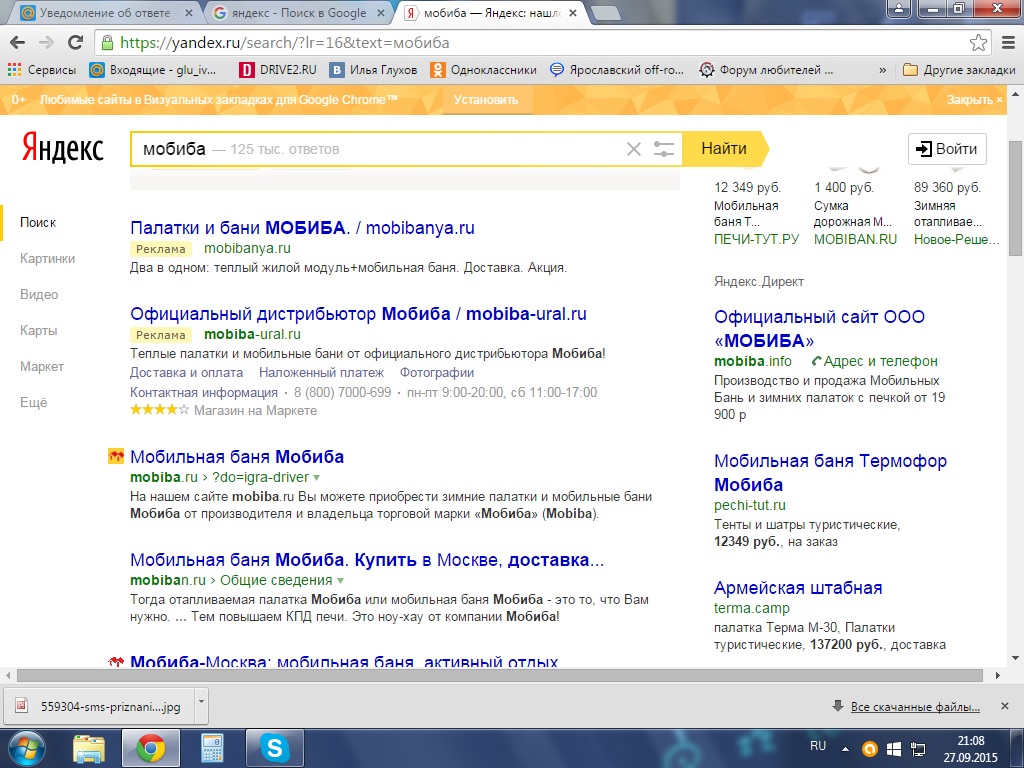1024x768 pixels.
Task: Reload the Yandex search page
Action: pos(76,43)
